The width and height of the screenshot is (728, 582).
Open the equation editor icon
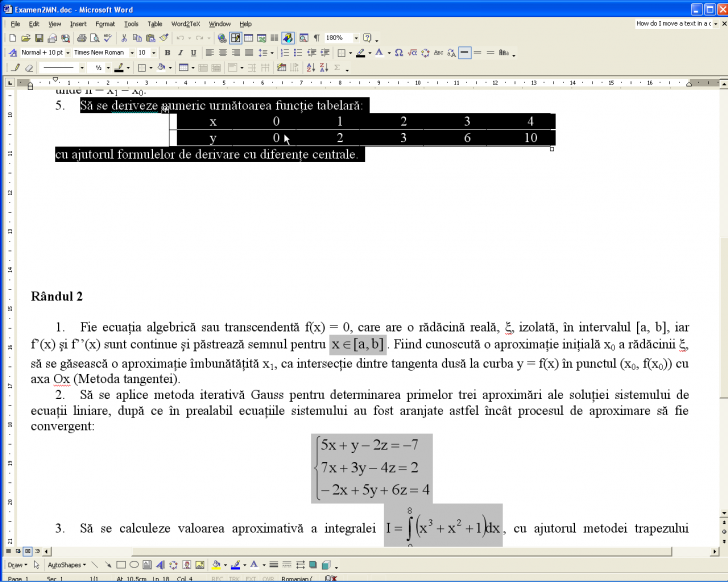(412, 53)
